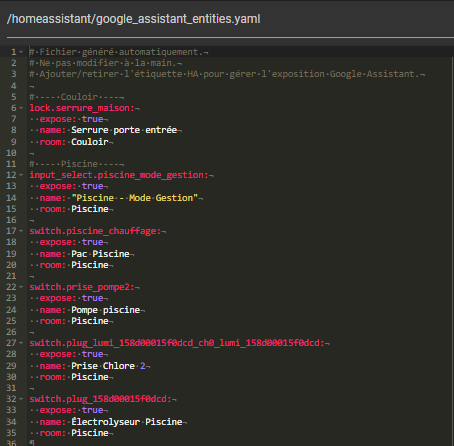
Task: Collapse the line 27 switch.plug_lumi block
Action: pyautogui.click(x=21, y=343)
